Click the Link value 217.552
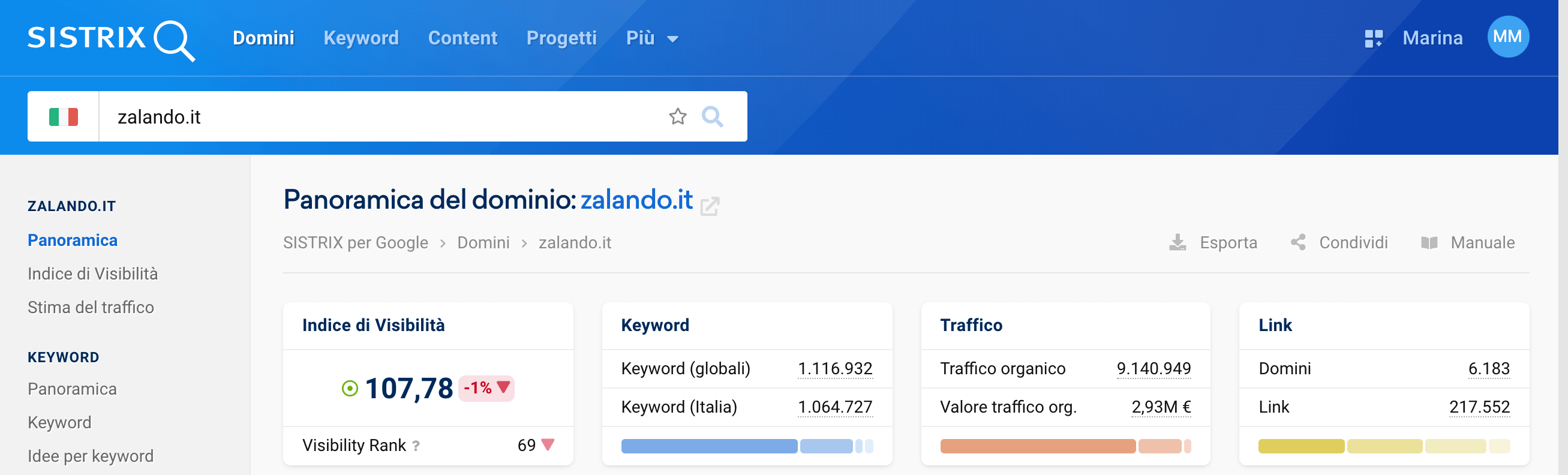1568x475 pixels. (x=1479, y=407)
